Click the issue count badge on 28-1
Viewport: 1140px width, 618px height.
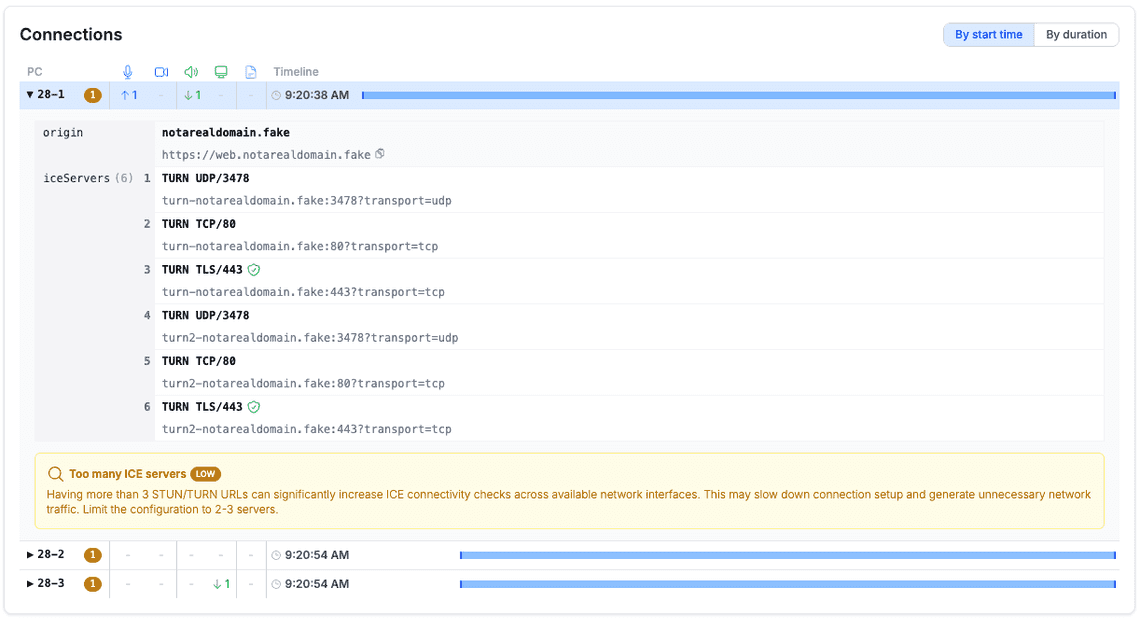(93, 96)
